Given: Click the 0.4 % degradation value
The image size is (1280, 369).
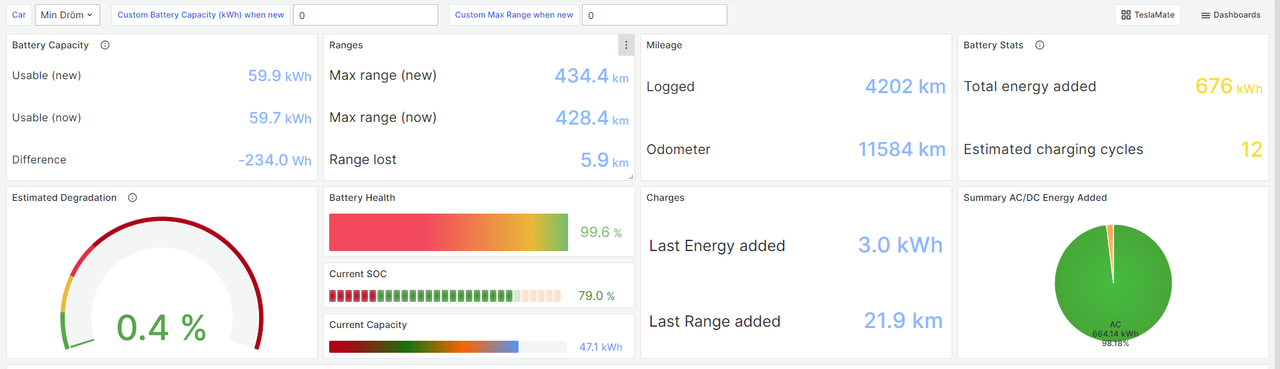Looking at the screenshot, I should (161, 327).
